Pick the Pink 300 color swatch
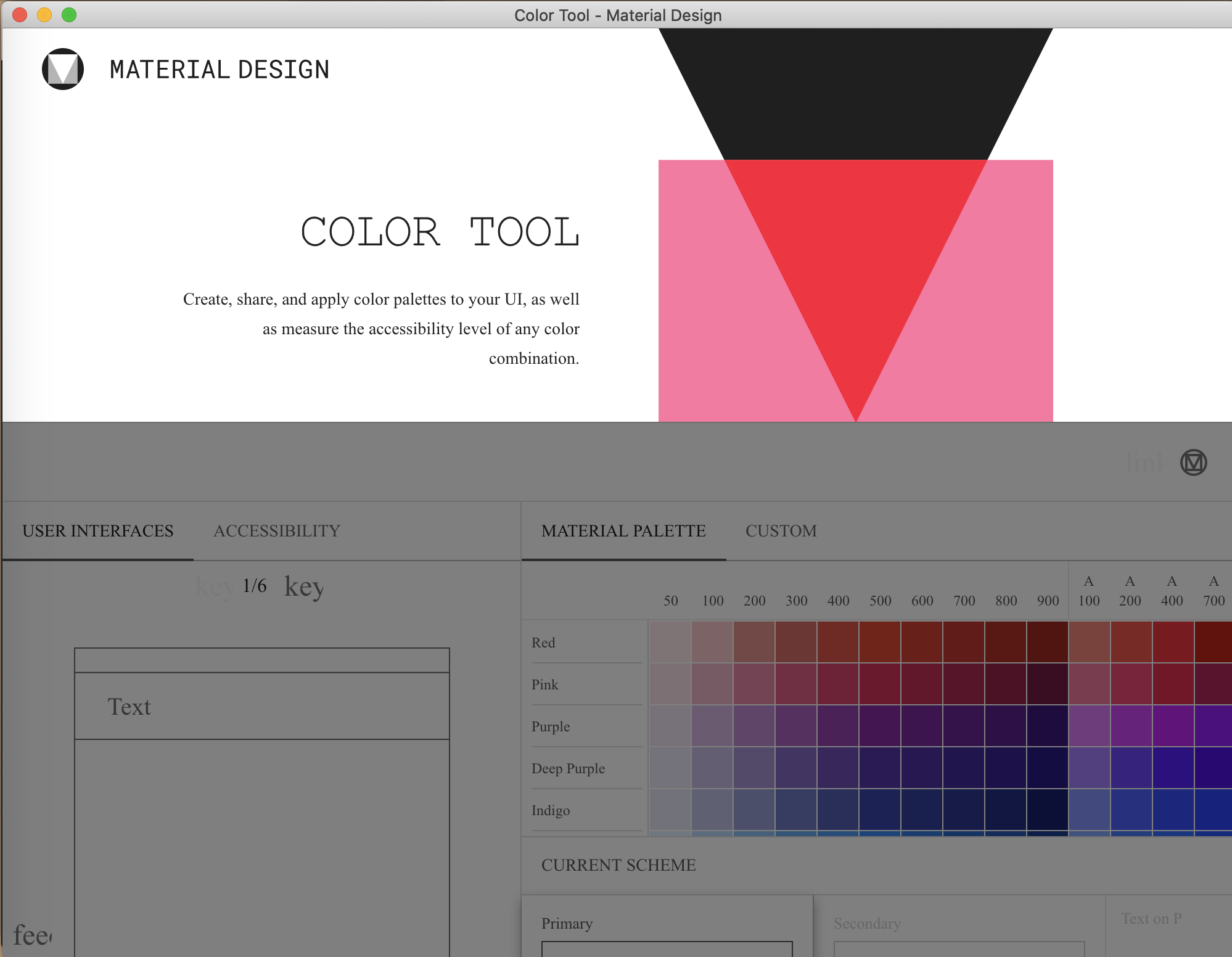 coord(796,684)
